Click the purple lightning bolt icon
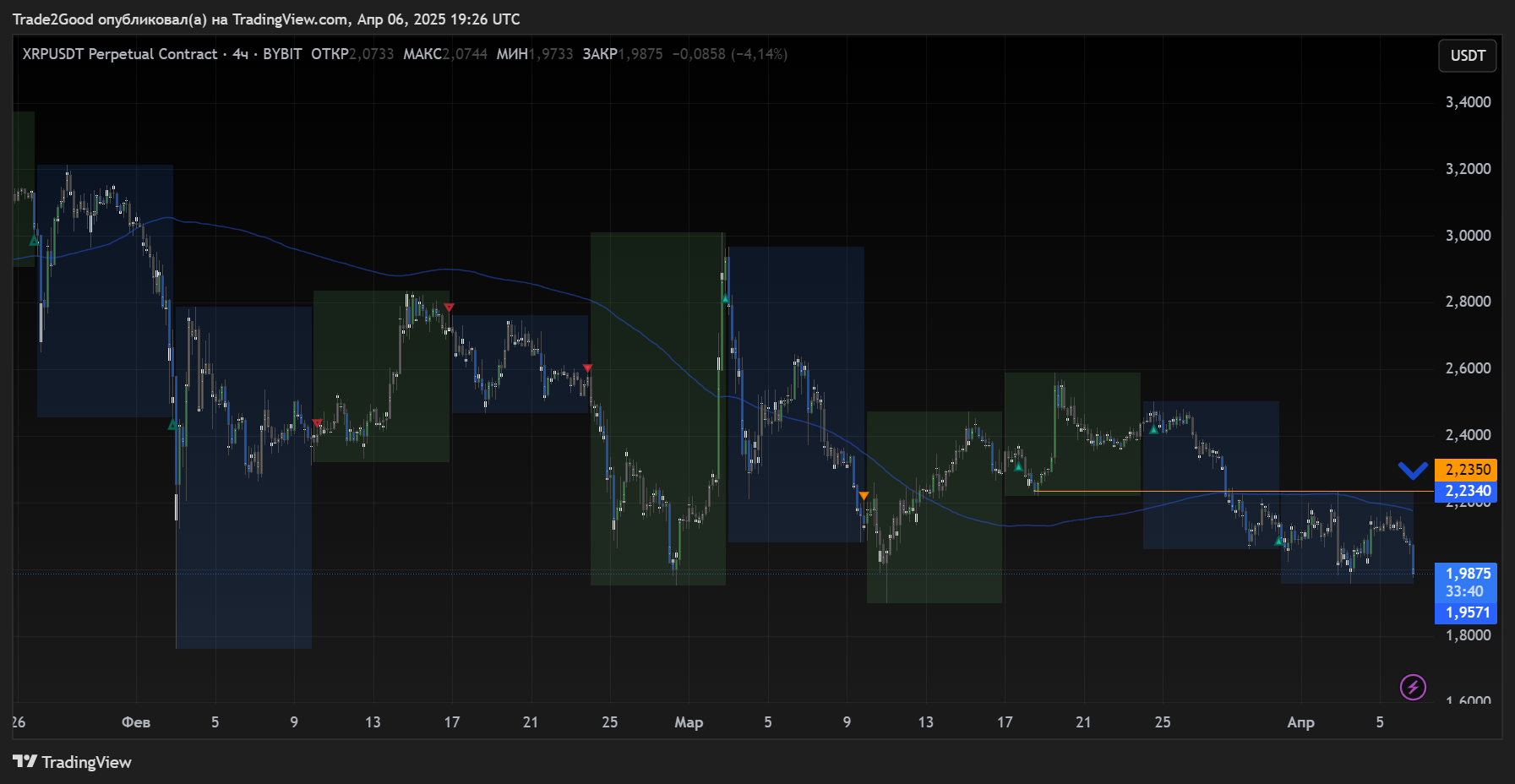Viewport: 1515px width, 784px height. 1413,687
